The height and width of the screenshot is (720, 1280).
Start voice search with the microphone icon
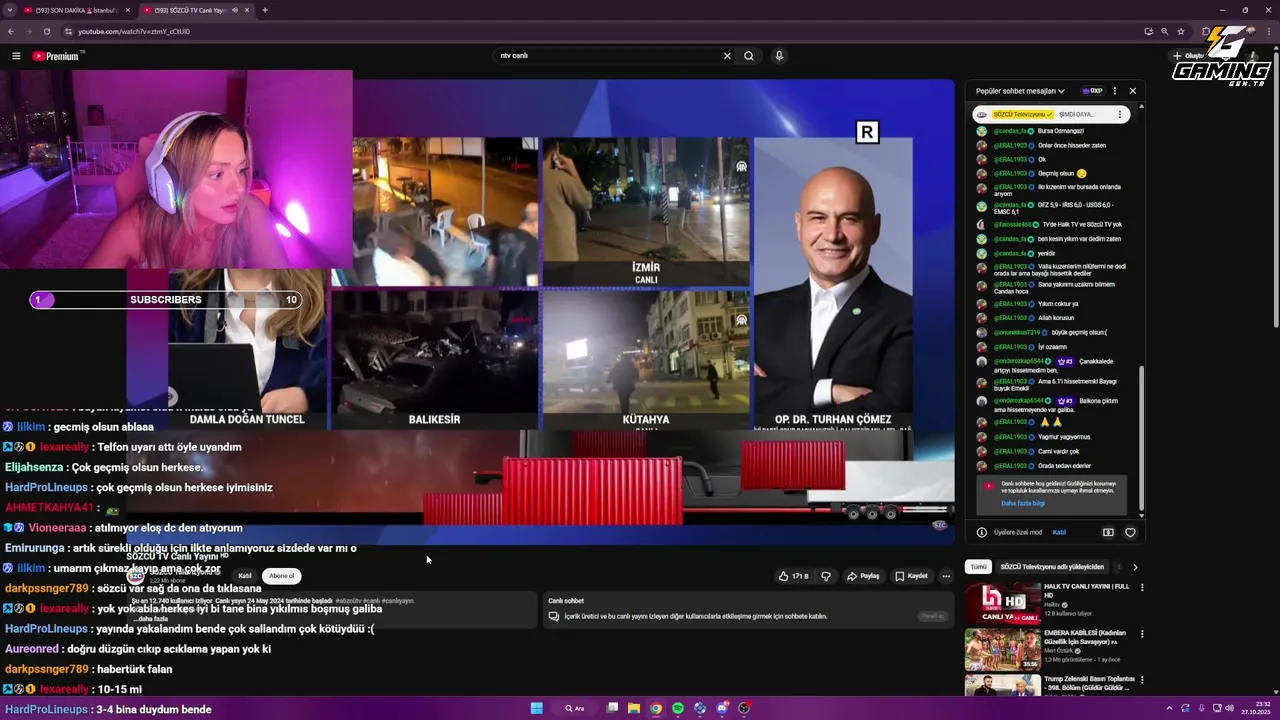click(779, 56)
